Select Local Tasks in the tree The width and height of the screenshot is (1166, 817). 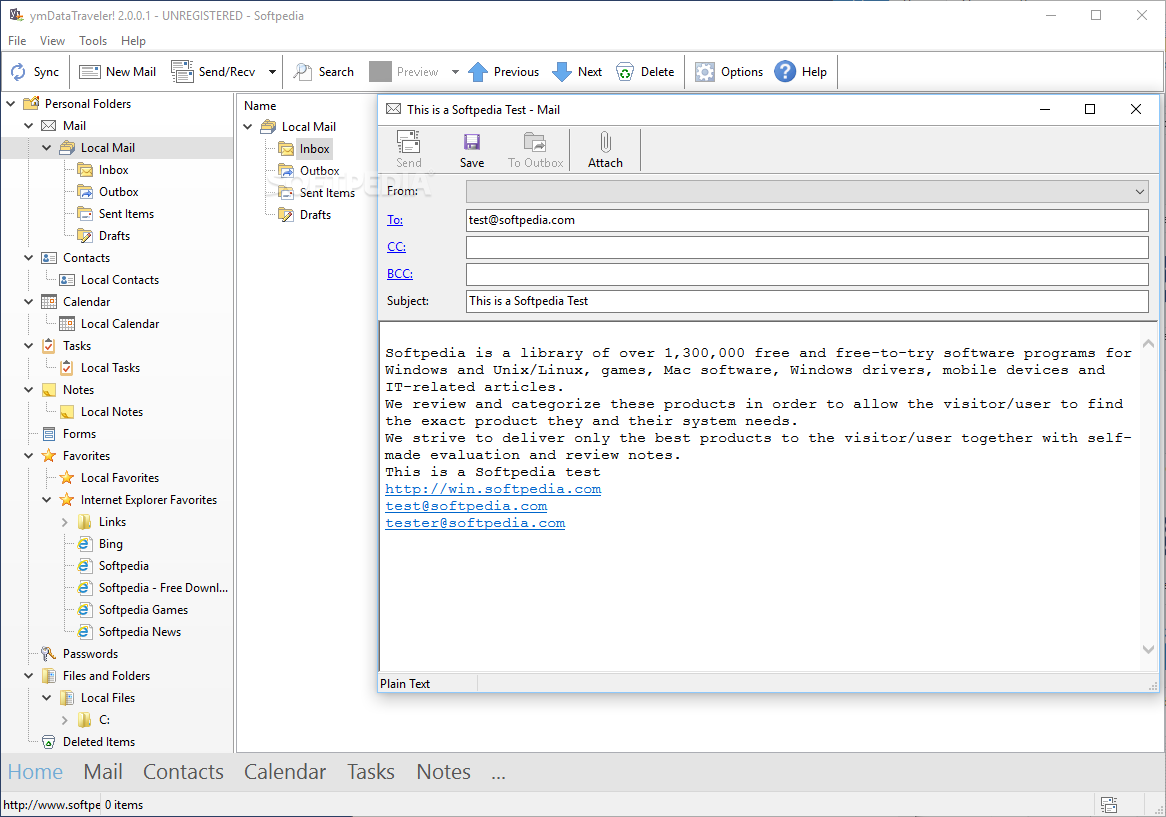(110, 368)
